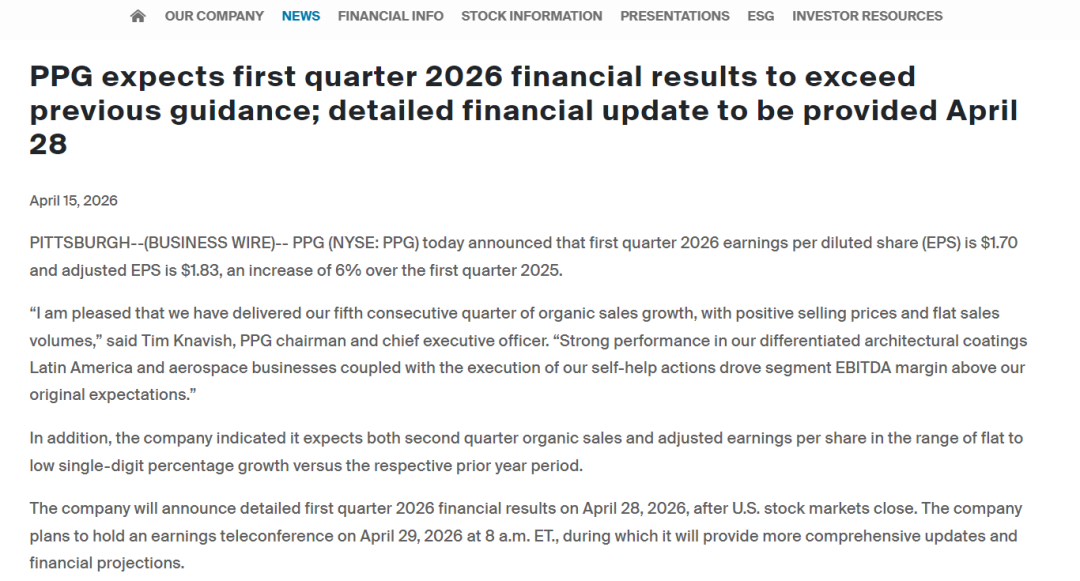The width and height of the screenshot is (1080, 581).
Task: Go to Stock Information section
Action: pyautogui.click(x=531, y=16)
